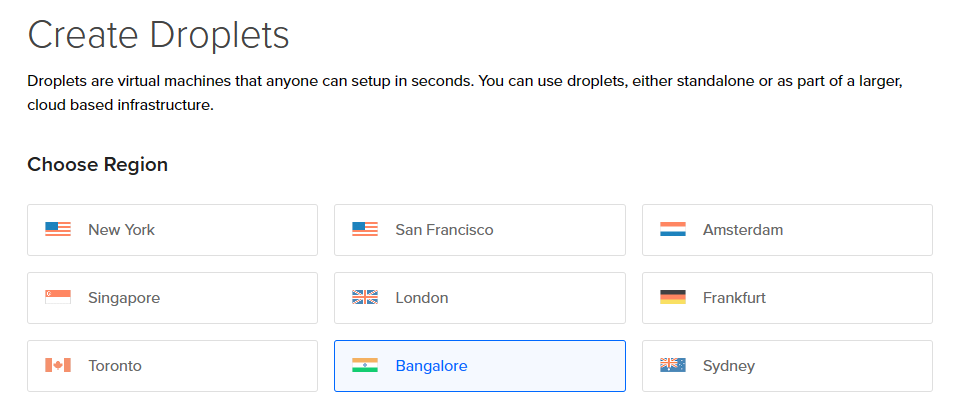This screenshot has width=959, height=405.
Task: Click the UK flag beside London
Action: click(365, 298)
